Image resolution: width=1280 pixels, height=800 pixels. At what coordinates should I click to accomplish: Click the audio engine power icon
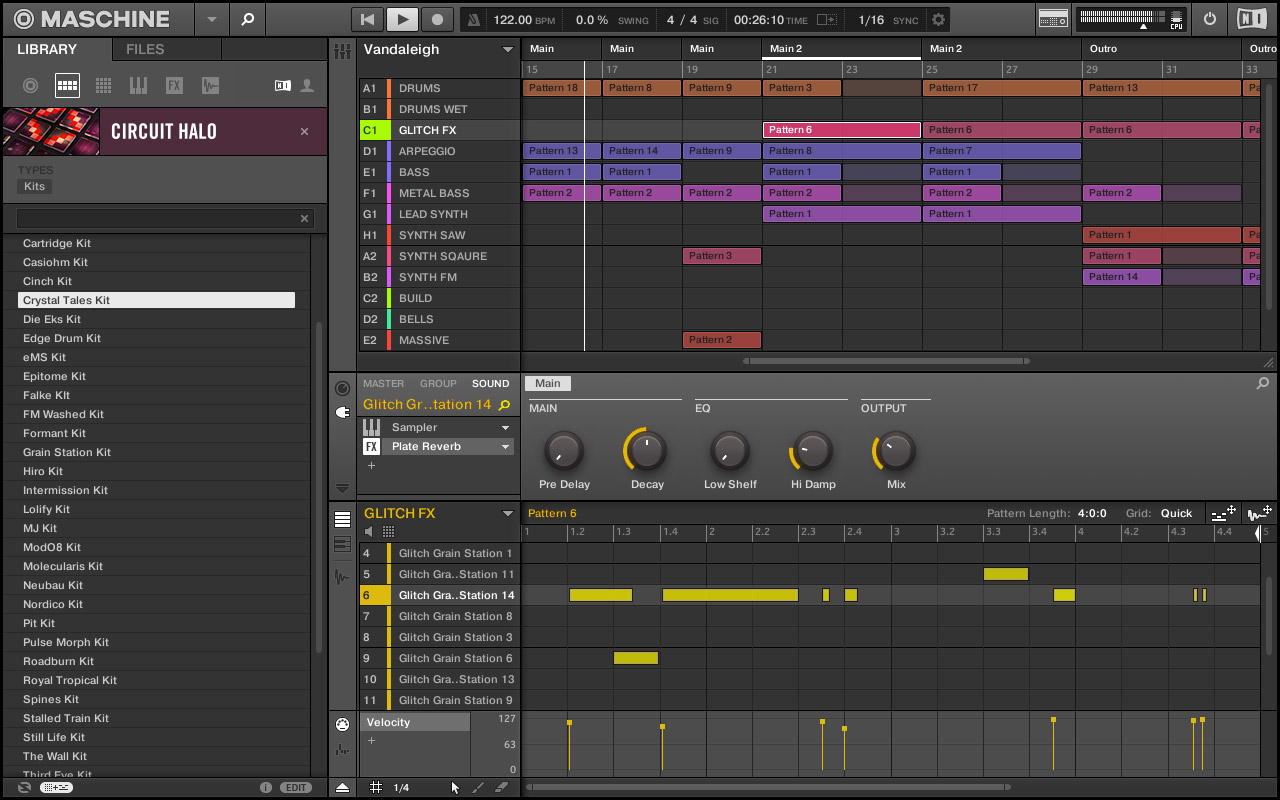coord(1210,19)
